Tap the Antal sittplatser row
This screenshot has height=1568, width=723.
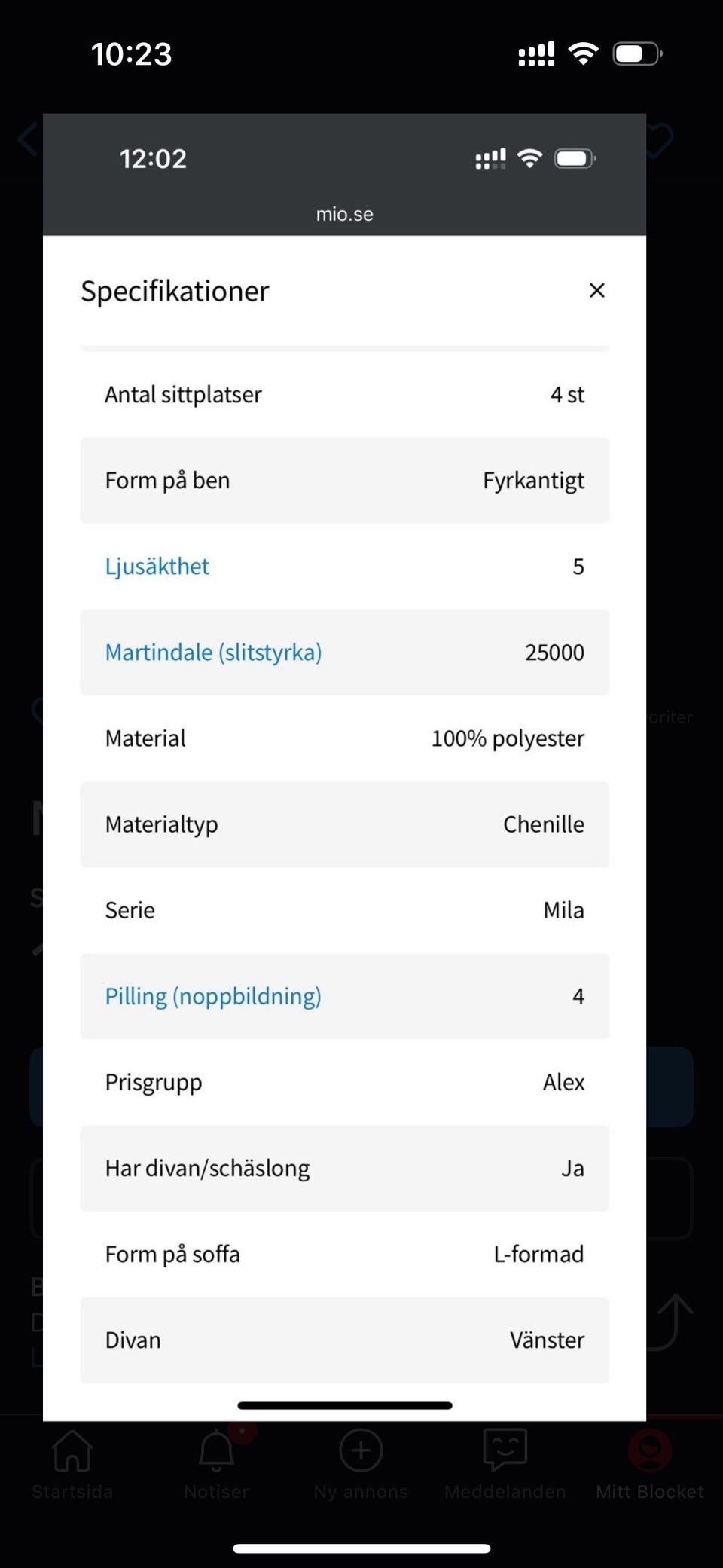344,395
